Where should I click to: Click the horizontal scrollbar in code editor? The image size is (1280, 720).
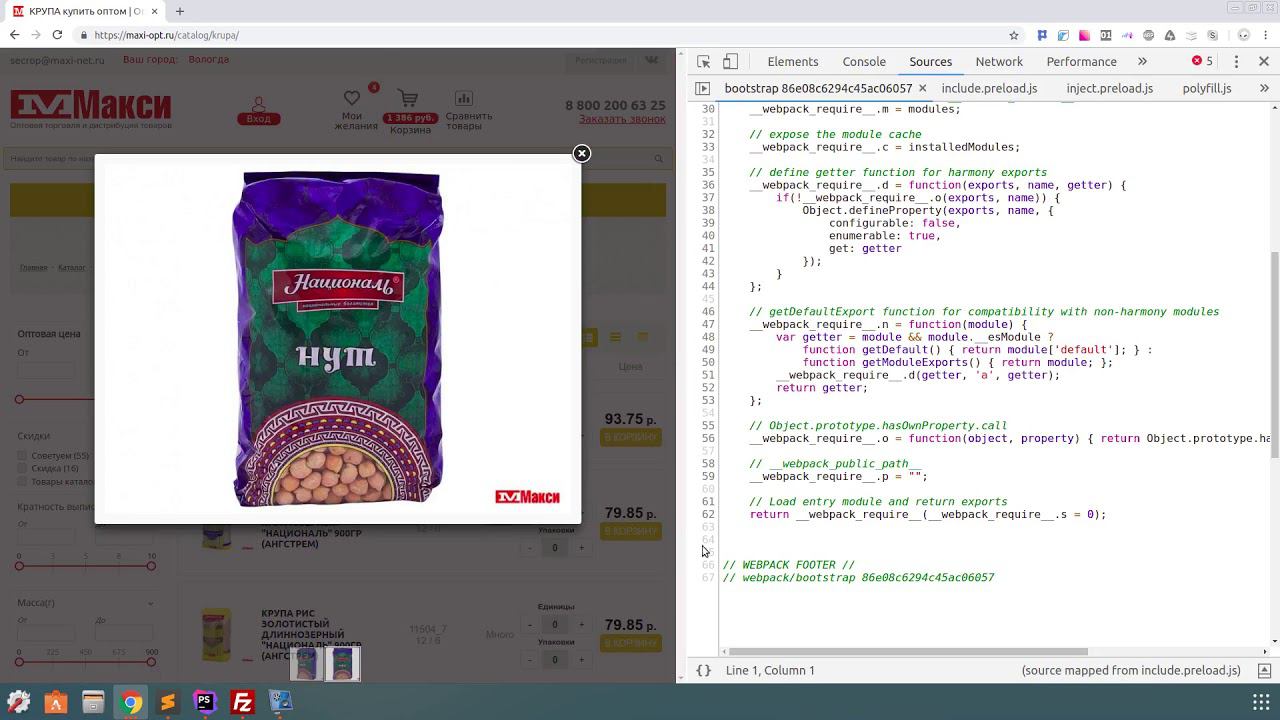point(908,651)
